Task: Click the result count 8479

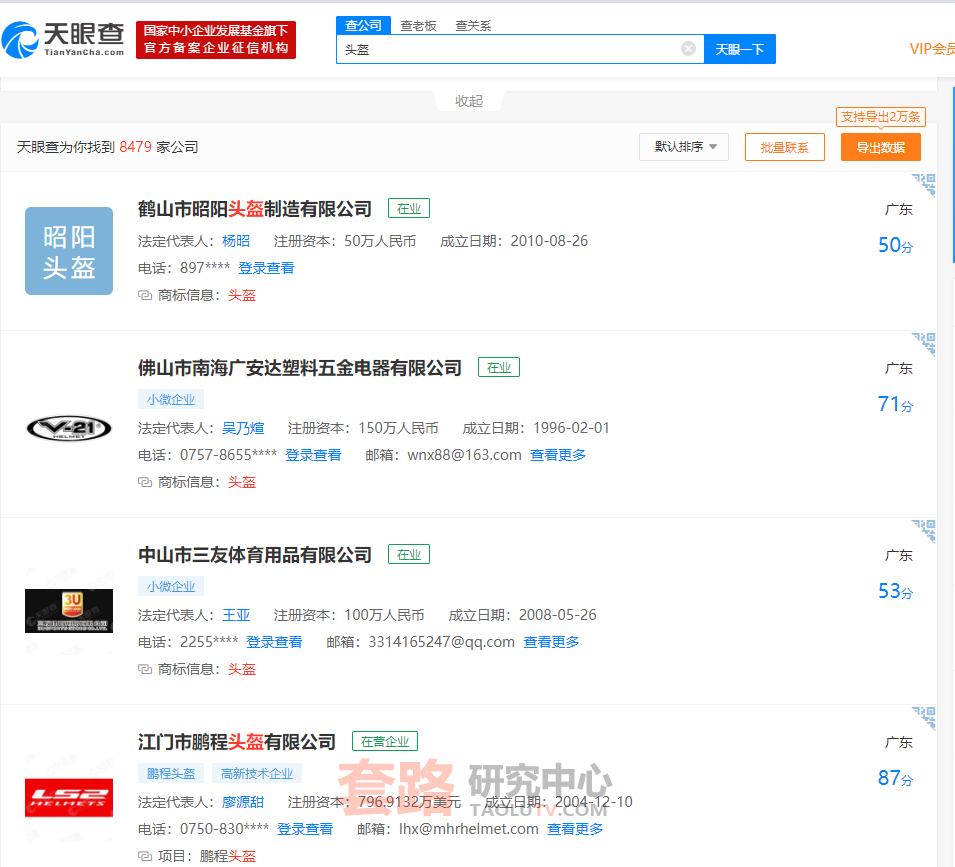Action: coord(135,147)
